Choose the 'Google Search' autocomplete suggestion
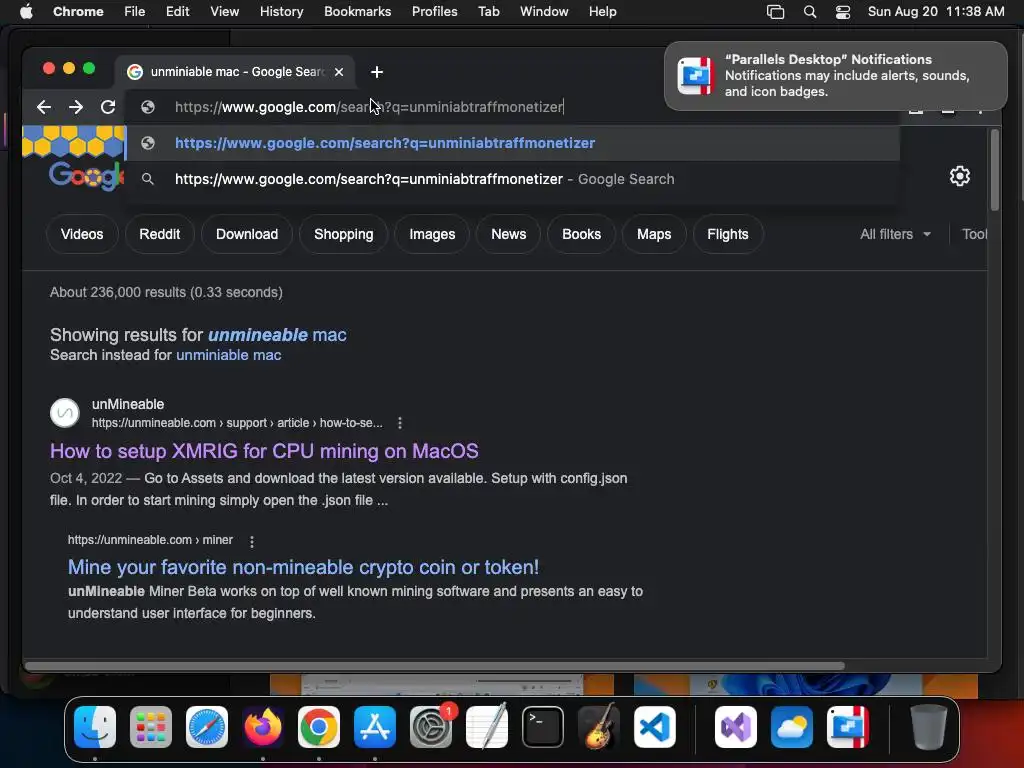This screenshot has width=1024, height=768. (513, 179)
